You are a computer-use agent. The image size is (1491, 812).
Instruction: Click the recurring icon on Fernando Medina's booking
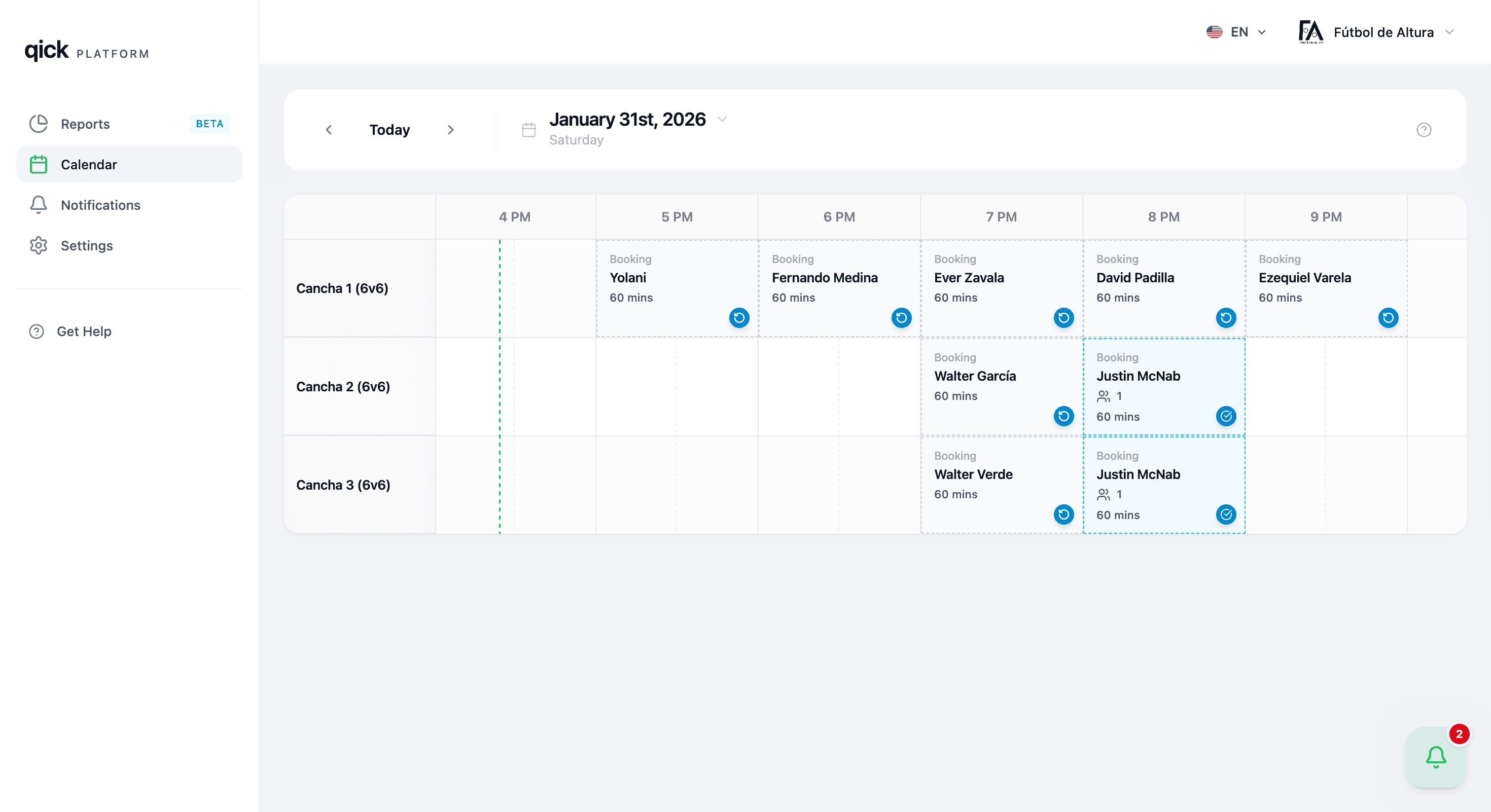[901, 317]
